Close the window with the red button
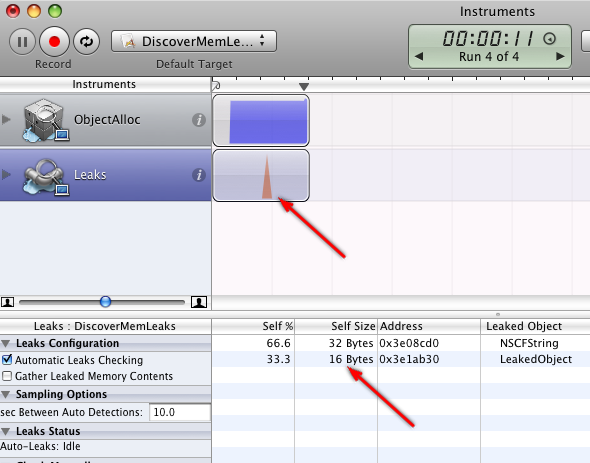The image size is (590, 463). [x=13, y=11]
